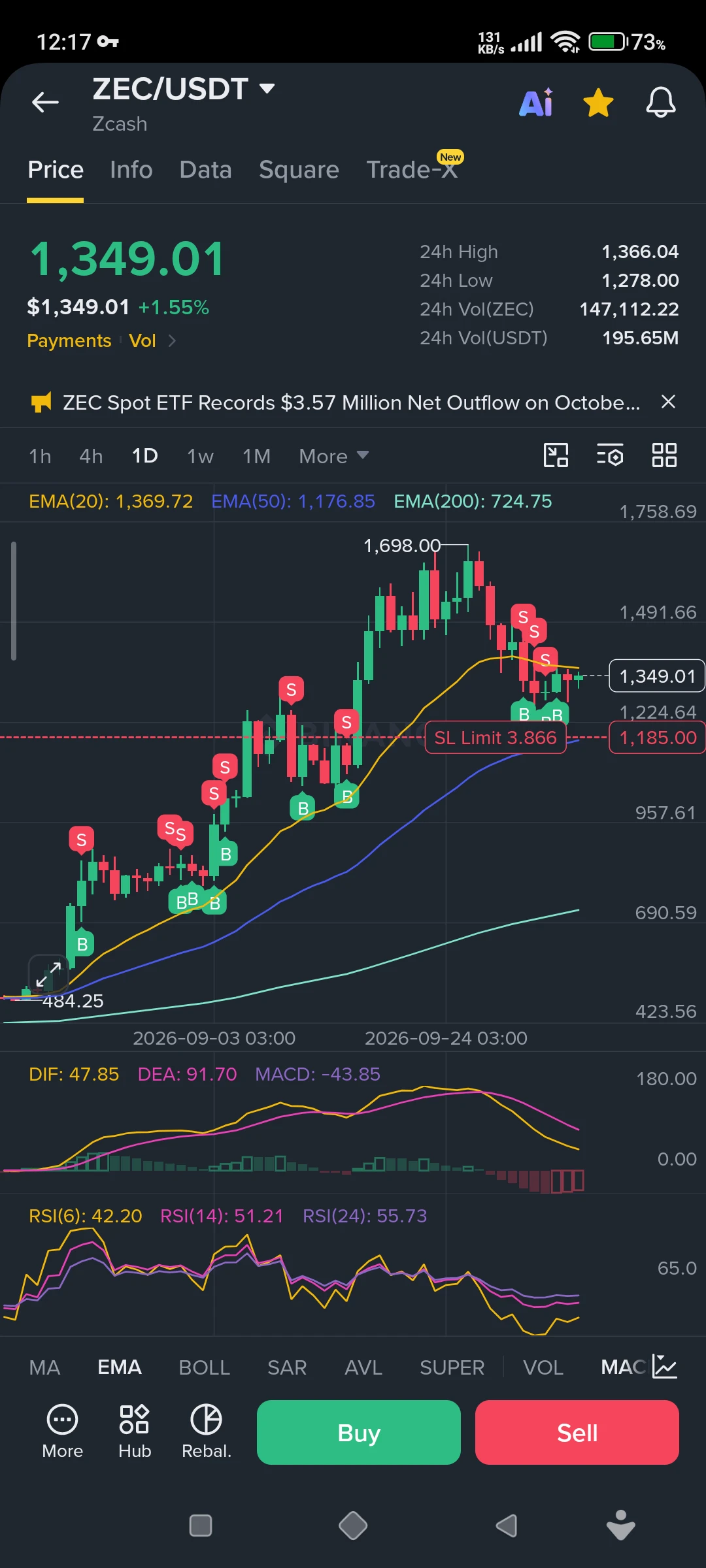Tap the 1,349.01 current price tag
The image size is (706, 1568).
coord(657,676)
